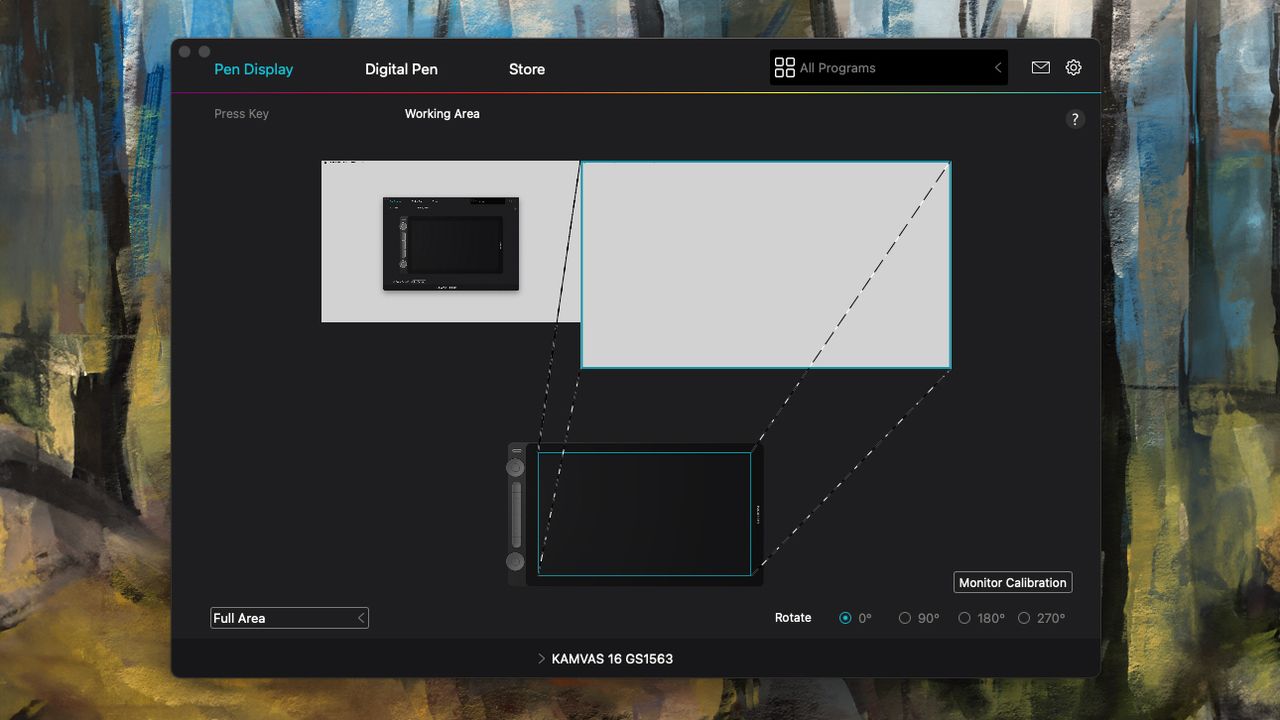Click the tablet active area preview
1280x720 pixels.
(644, 514)
